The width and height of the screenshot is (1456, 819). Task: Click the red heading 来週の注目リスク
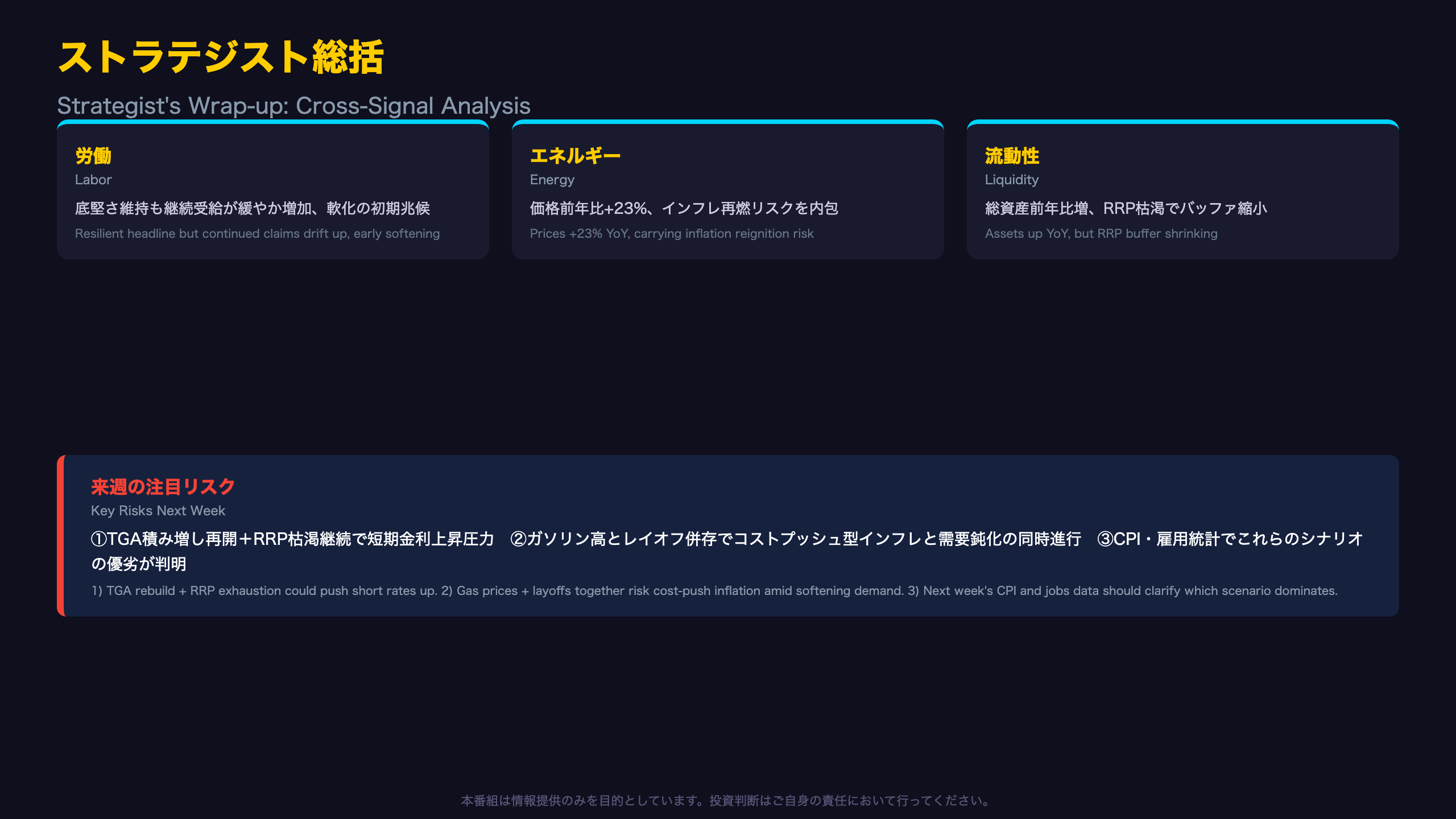(163, 487)
